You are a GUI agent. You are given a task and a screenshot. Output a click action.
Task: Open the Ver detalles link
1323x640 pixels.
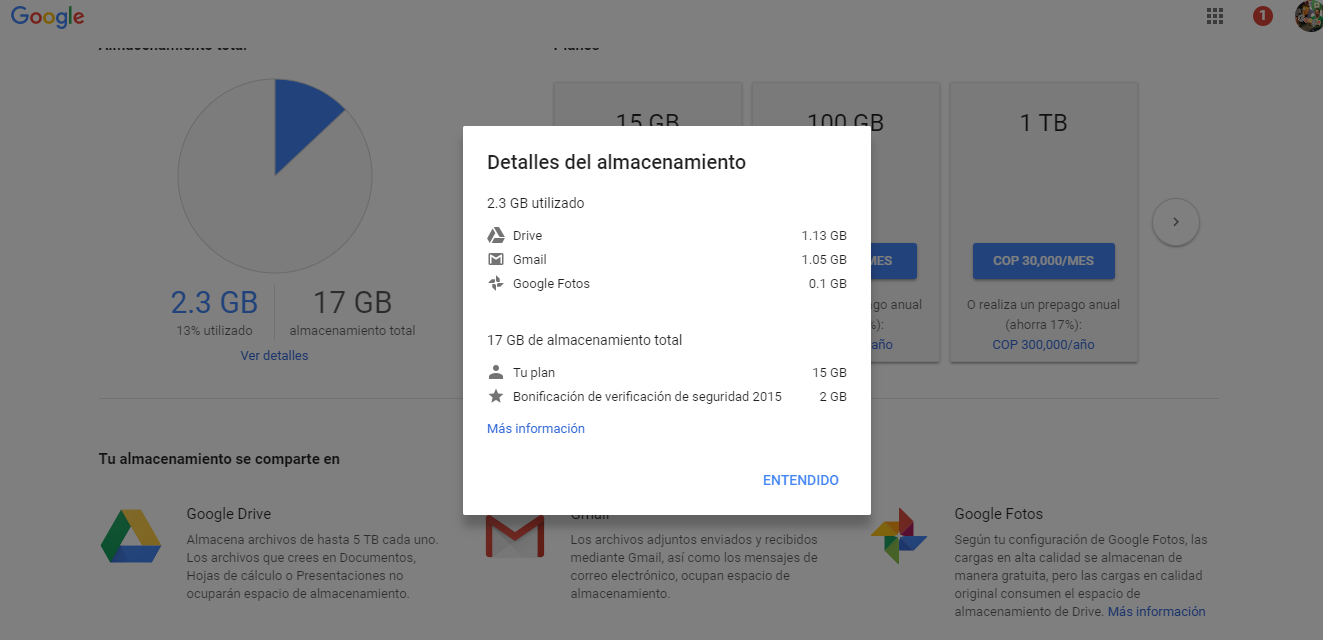point(274,355)
